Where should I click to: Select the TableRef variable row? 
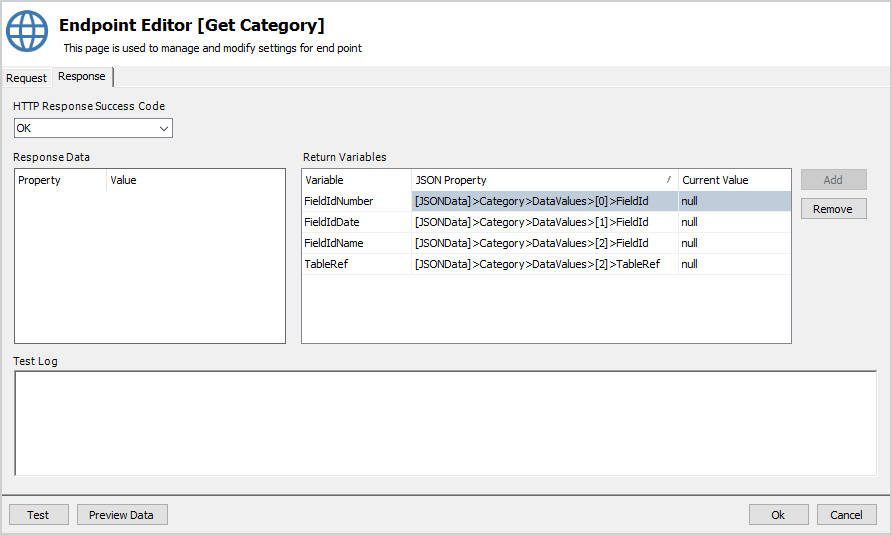tap(546, 264)
